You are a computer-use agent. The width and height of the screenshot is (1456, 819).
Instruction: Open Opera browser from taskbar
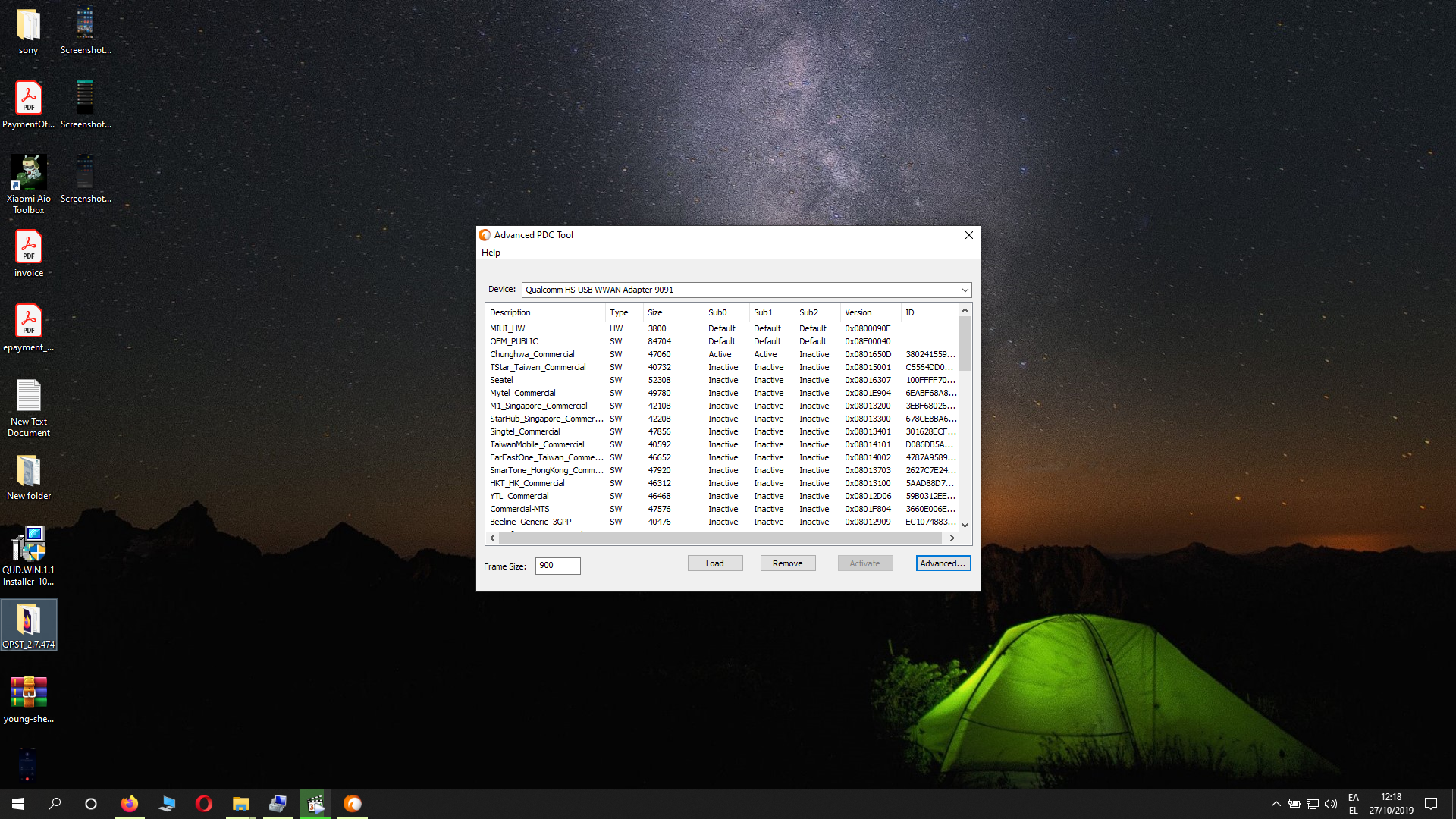tap(203, 804)
